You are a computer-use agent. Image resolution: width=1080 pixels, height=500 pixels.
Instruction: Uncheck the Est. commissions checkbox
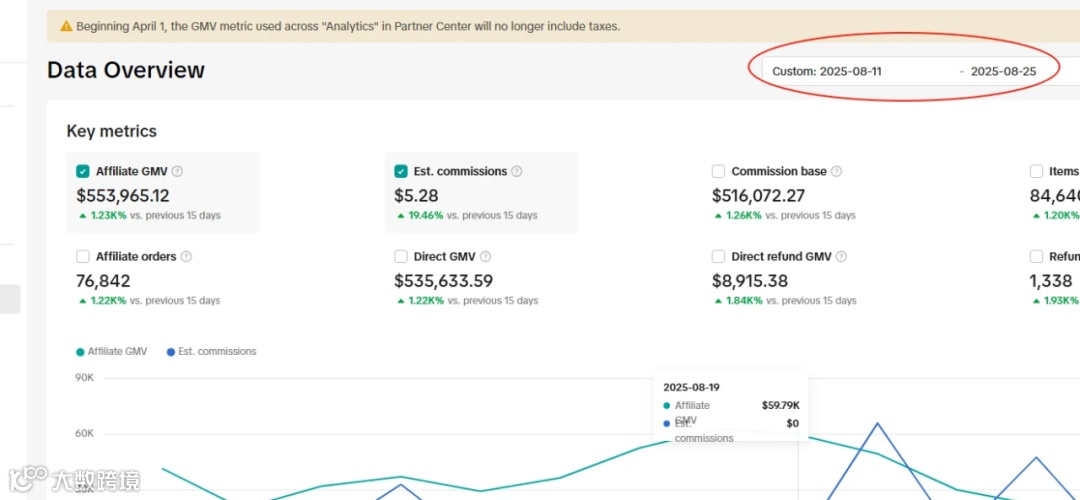(401, 171)
